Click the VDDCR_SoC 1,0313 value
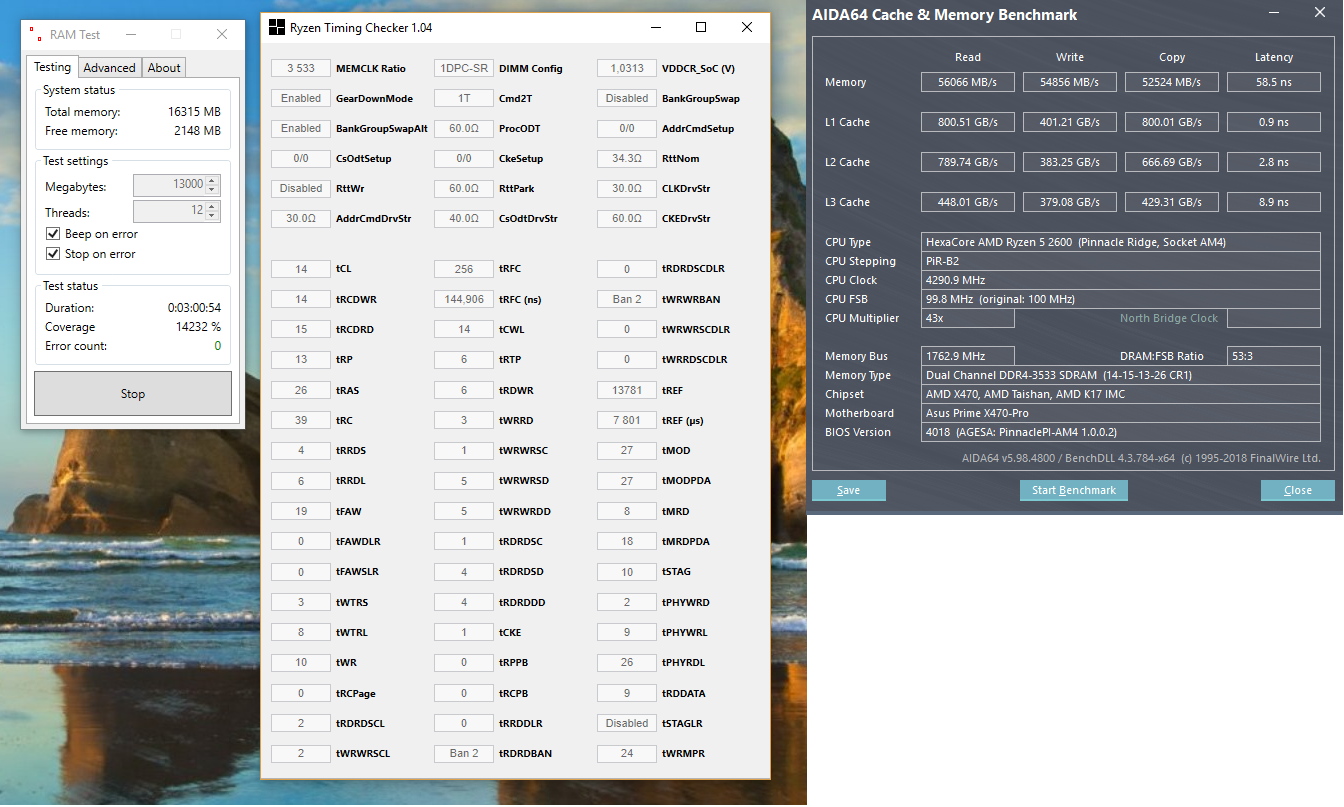The width and height of the screenshot is (1344, 807). pos(627,68)
